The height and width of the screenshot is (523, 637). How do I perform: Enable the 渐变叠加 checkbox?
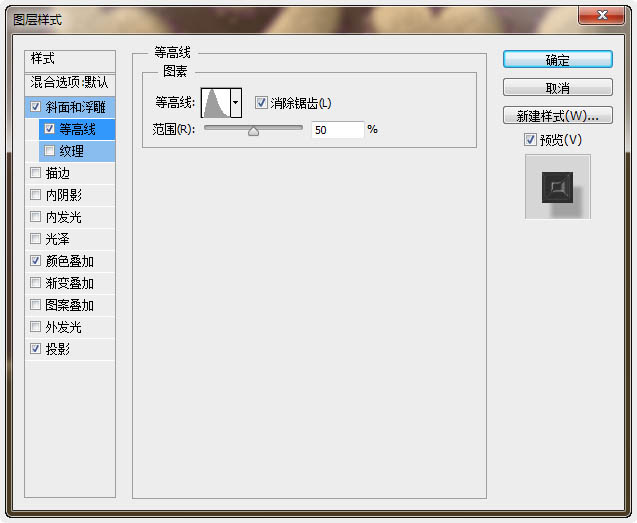(35, 282)
